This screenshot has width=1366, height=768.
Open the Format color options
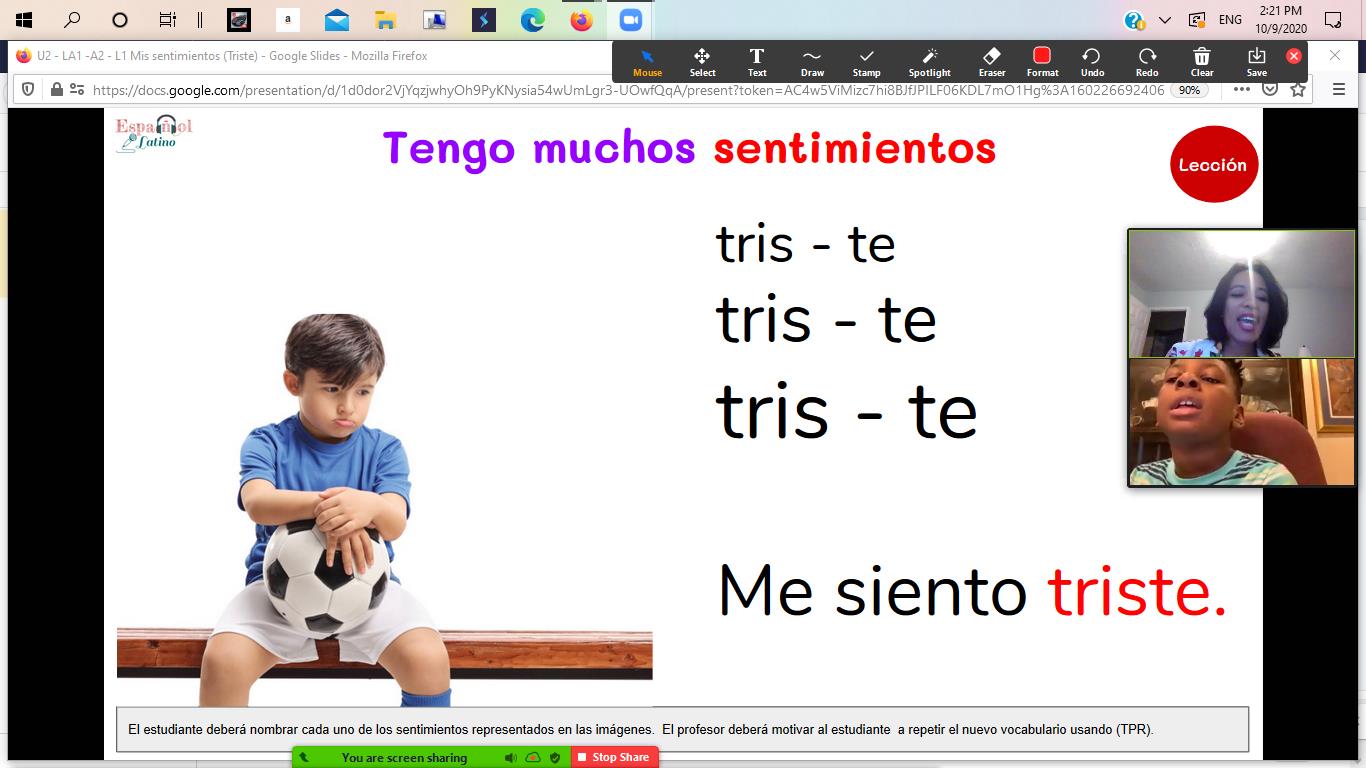click(1042, 62)
